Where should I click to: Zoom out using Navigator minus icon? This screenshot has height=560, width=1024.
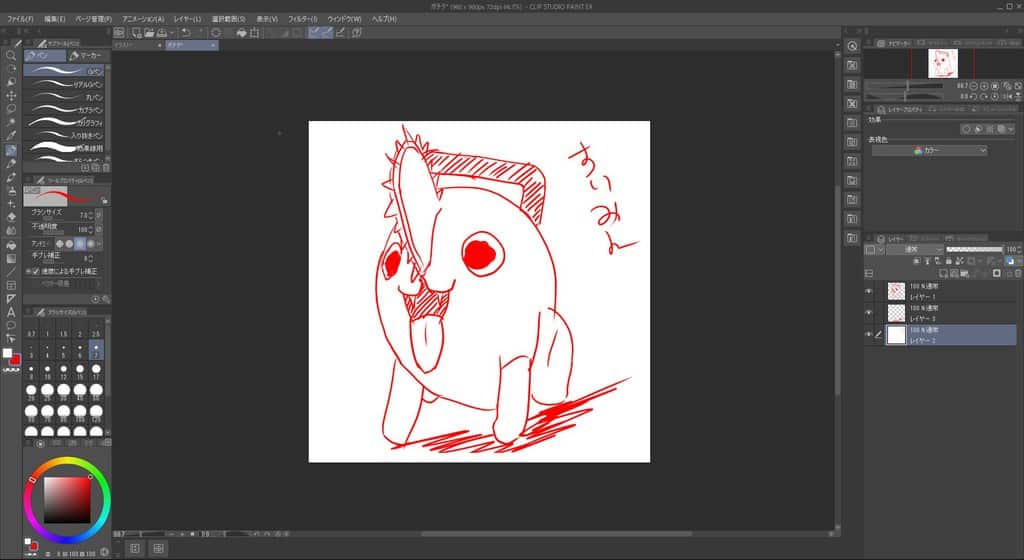coord(973,86)
